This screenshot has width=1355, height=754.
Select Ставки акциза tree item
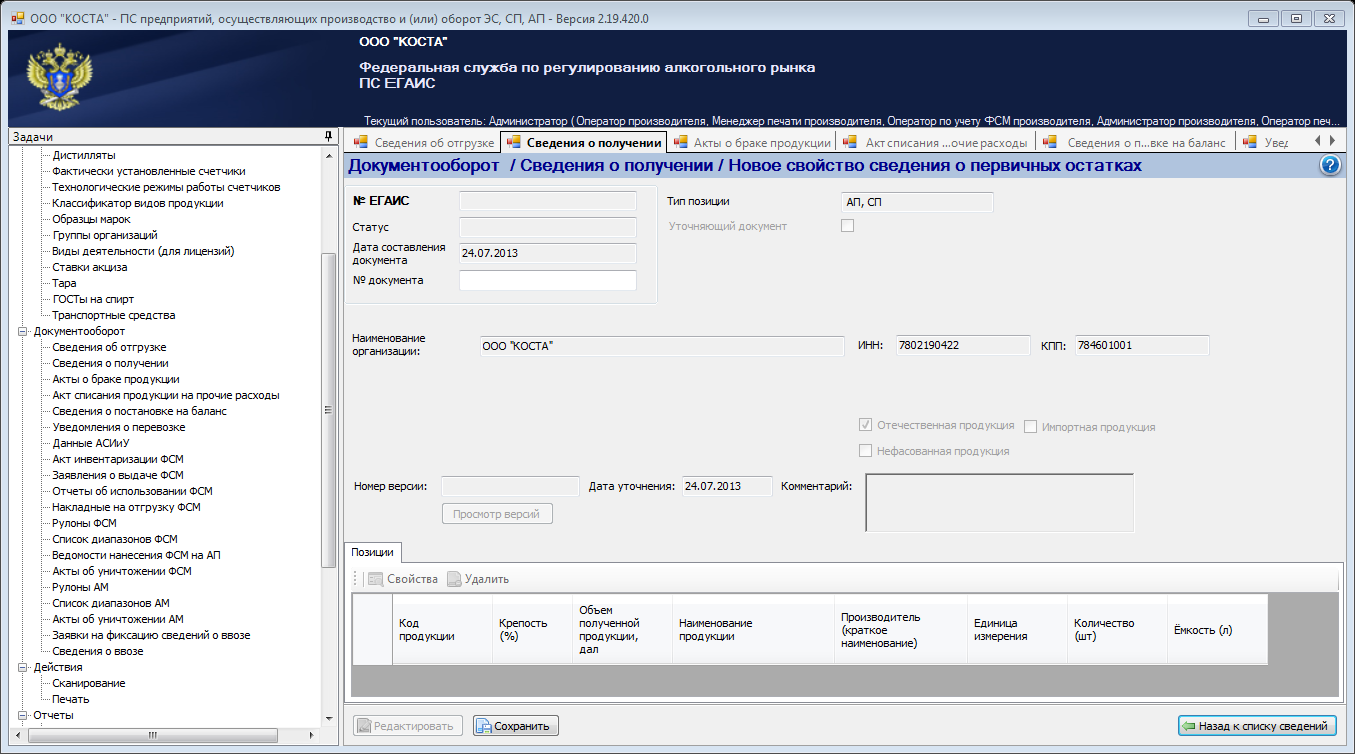click(90, 267)
